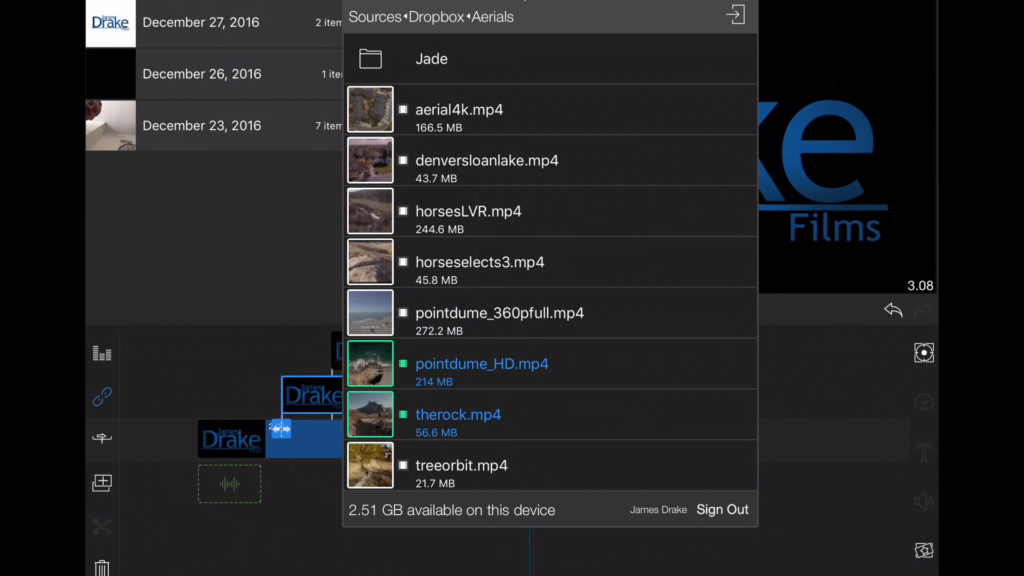
Task: Tap the pointdume_360pfull.mp4 thumbnail
Action: (x=370, y=313)
